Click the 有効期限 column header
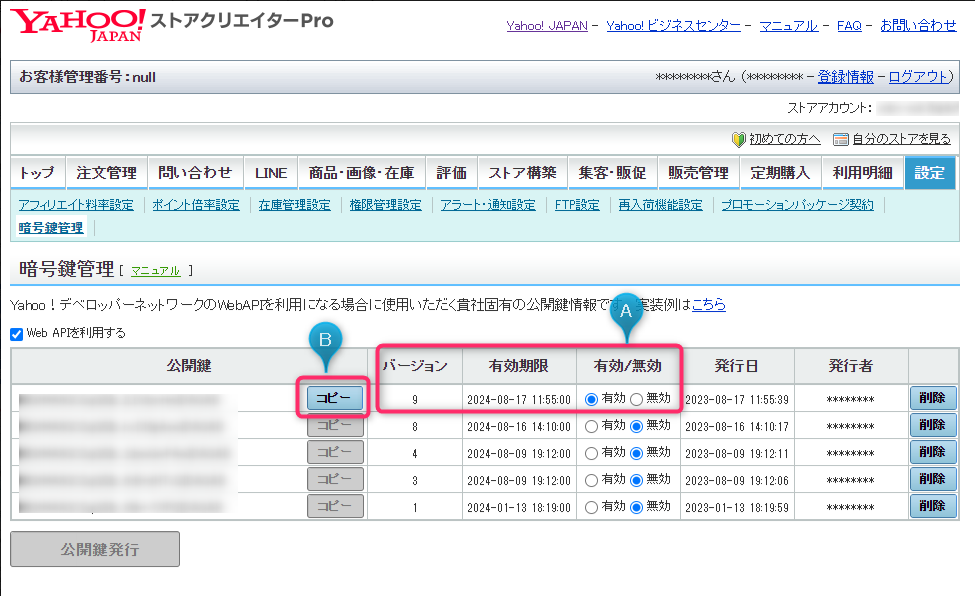Image resolution: width=975 pixels, height=596 pixels. tap(519, 366)
